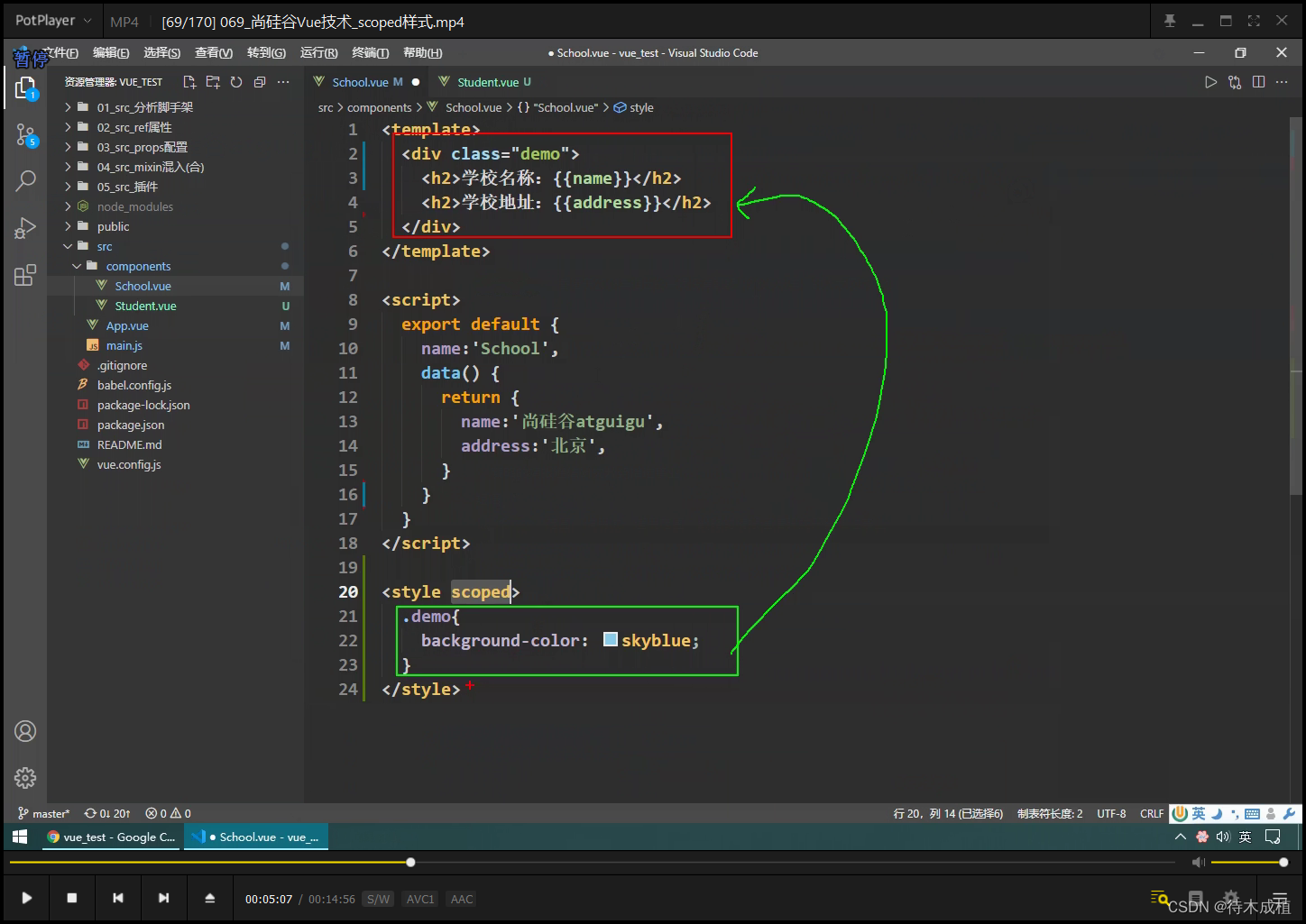
Task: Switch to the Student.vue editor tab
Action: (x=487, y=82)
